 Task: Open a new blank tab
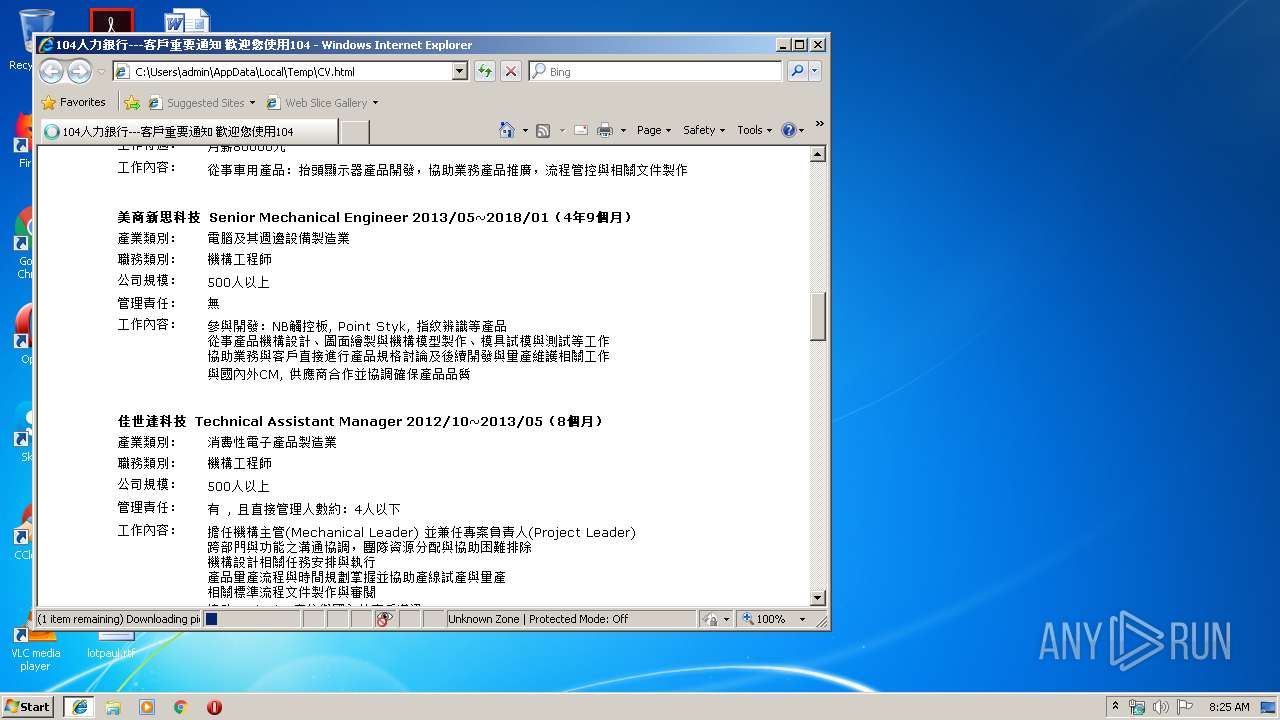point(354,131)
